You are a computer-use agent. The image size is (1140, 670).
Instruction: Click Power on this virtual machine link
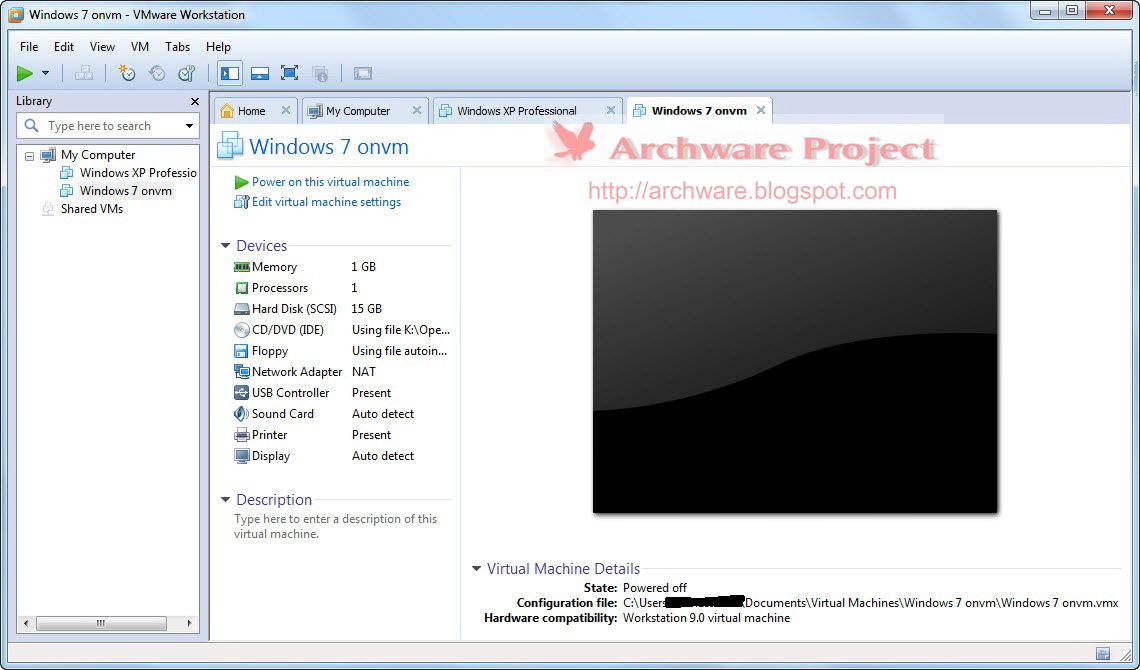coord(330,182)
